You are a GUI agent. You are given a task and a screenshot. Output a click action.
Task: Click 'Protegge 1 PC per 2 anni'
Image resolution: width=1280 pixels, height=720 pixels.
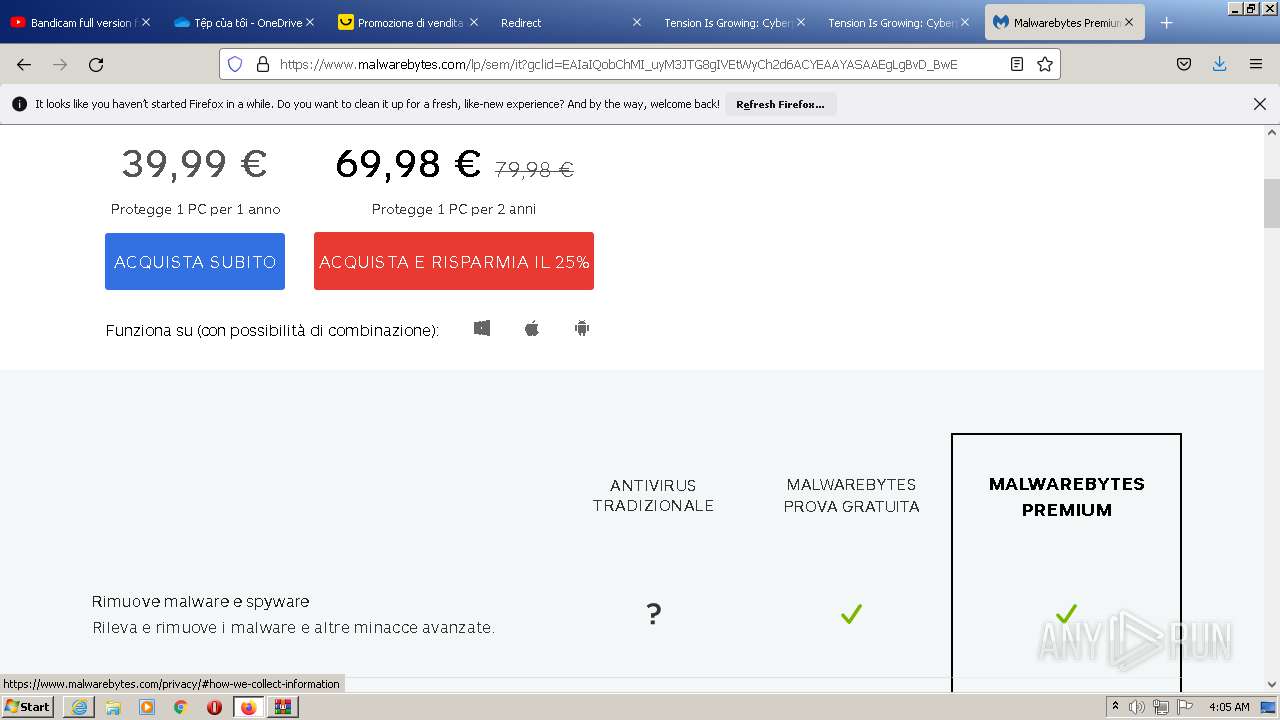[x=454, y=209]
